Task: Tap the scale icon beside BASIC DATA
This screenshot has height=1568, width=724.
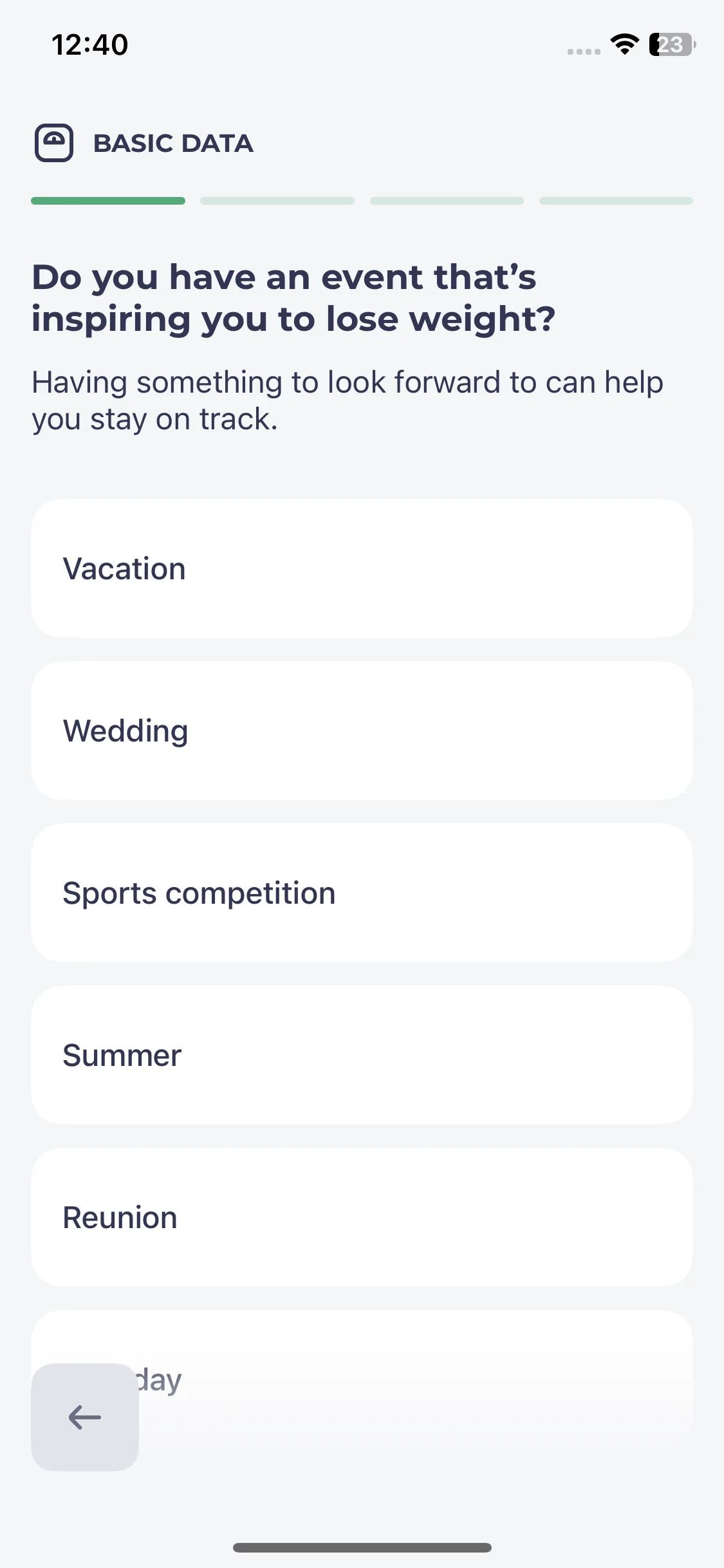Action: (54, 143)
